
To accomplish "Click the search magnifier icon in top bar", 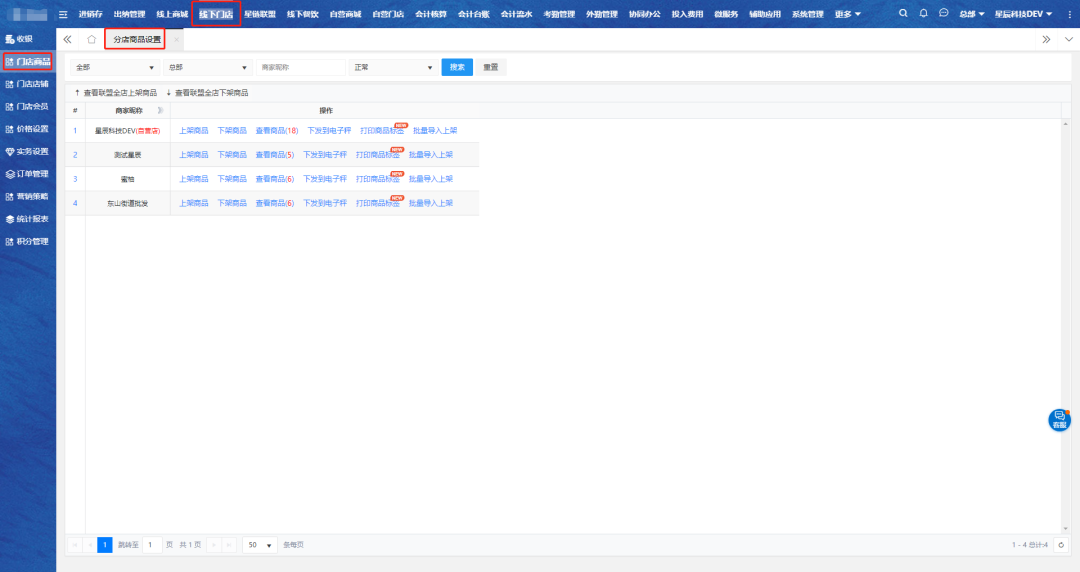I will pyautogui.click(x=904, y=13).
